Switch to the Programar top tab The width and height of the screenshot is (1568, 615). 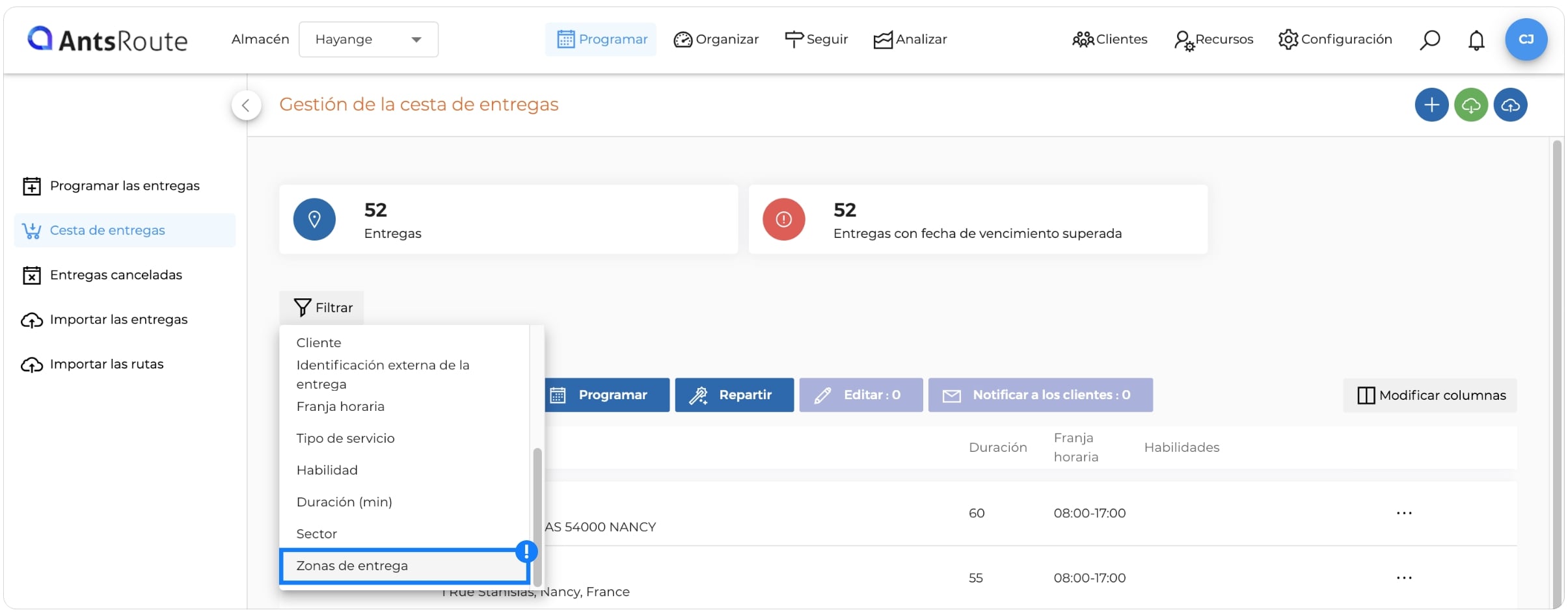tap(602, 40)
